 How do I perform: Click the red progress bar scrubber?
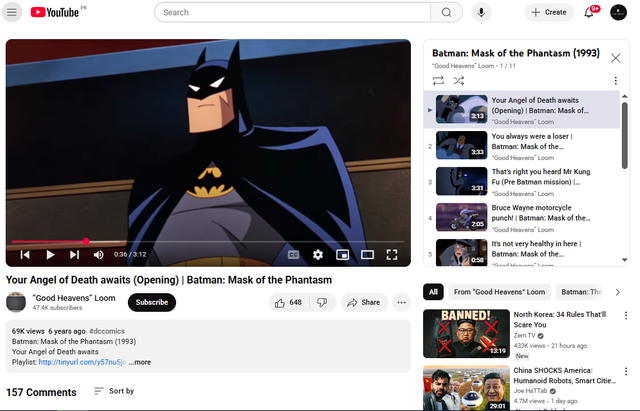(86, 242)
